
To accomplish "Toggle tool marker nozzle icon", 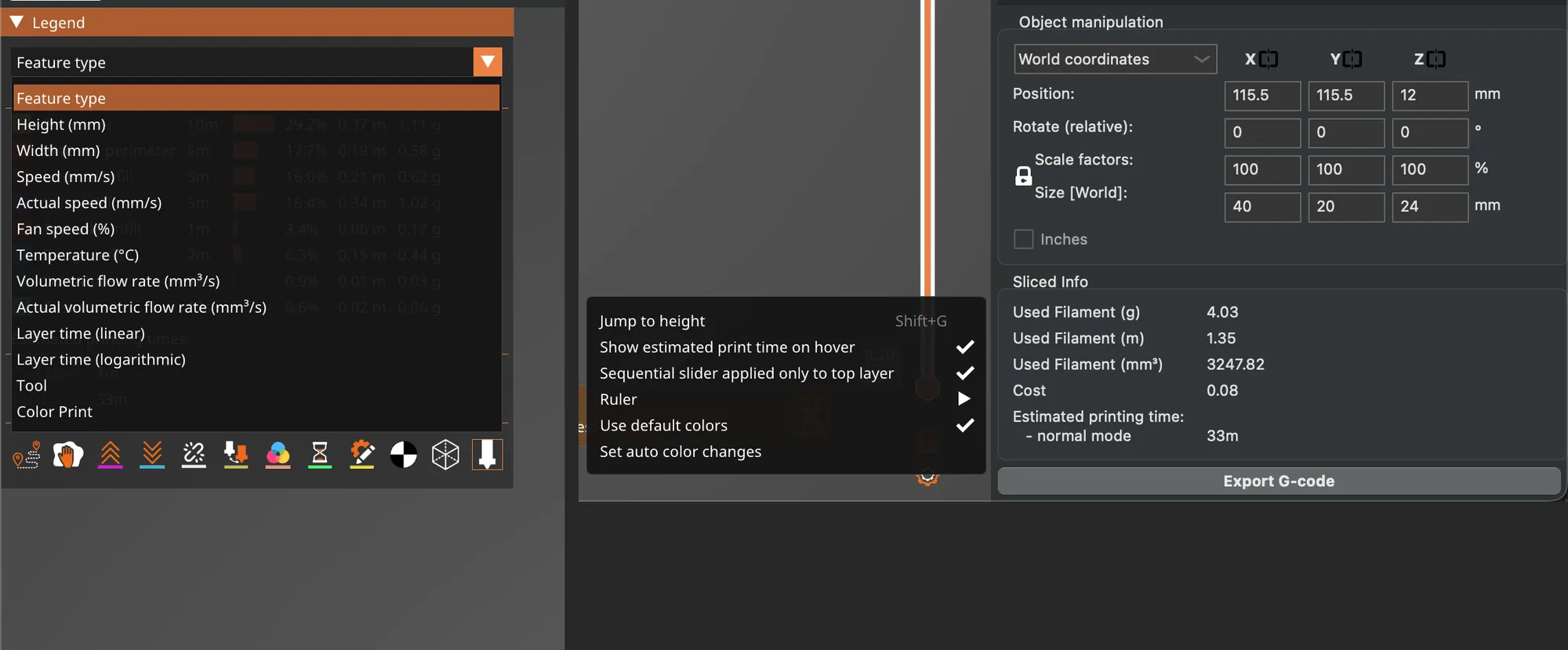I will pos(487,455).
